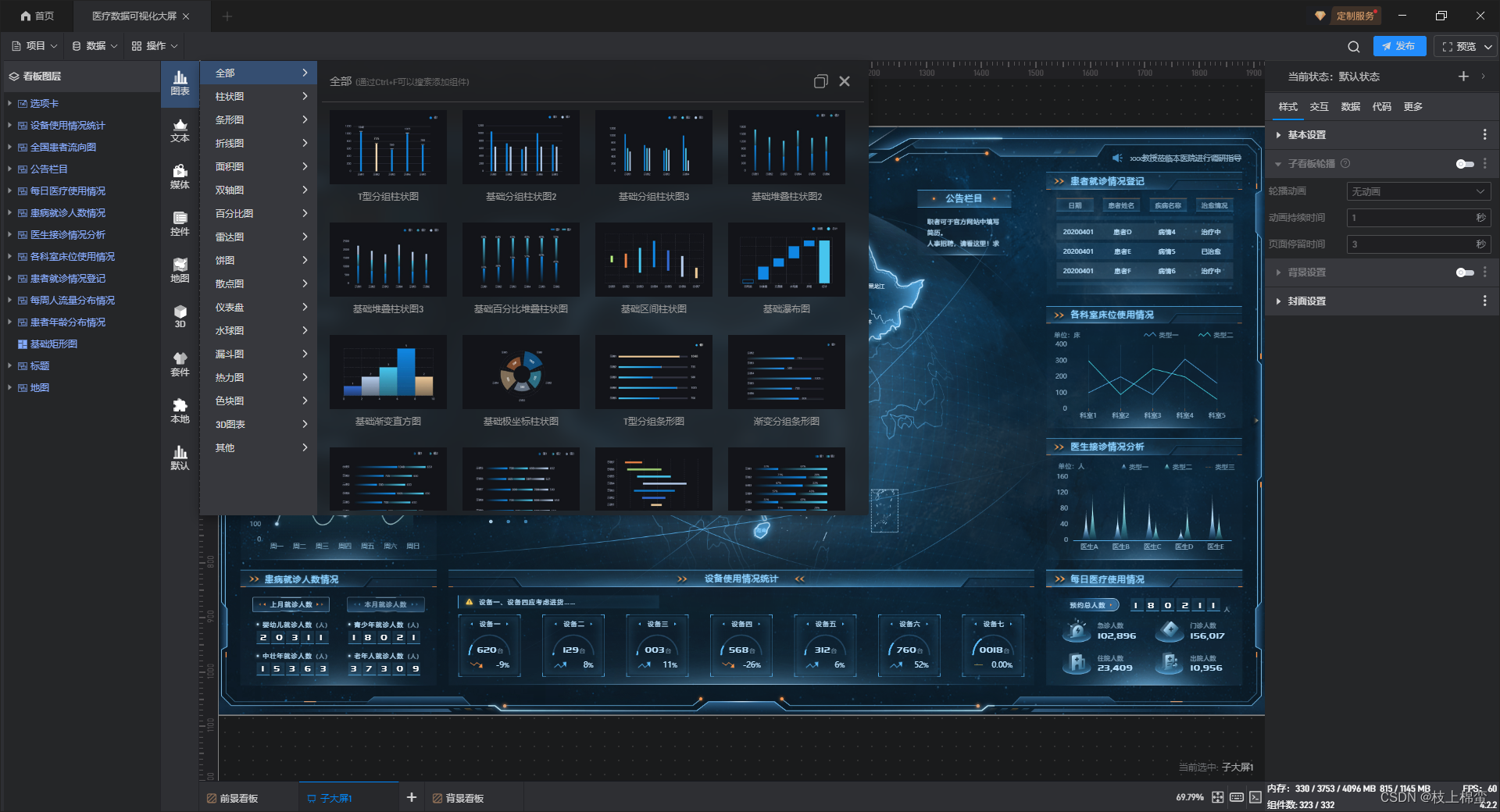Open more options for 子看板轮播
1500x812 pixels.
pos(1485,164)
